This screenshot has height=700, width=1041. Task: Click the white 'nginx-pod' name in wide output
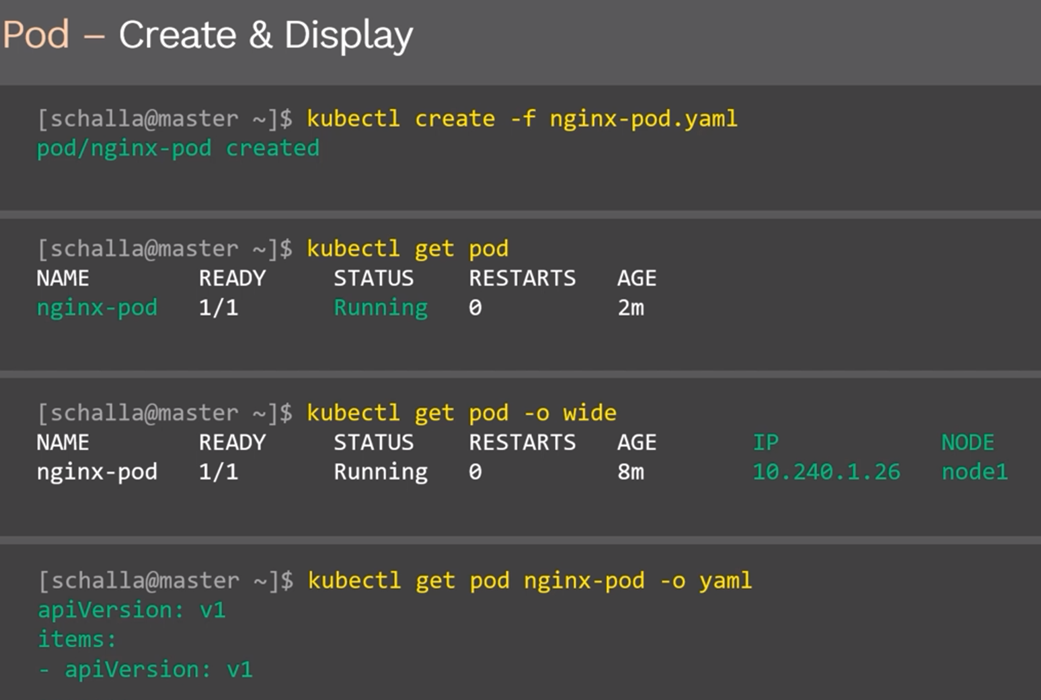(97, 472)
